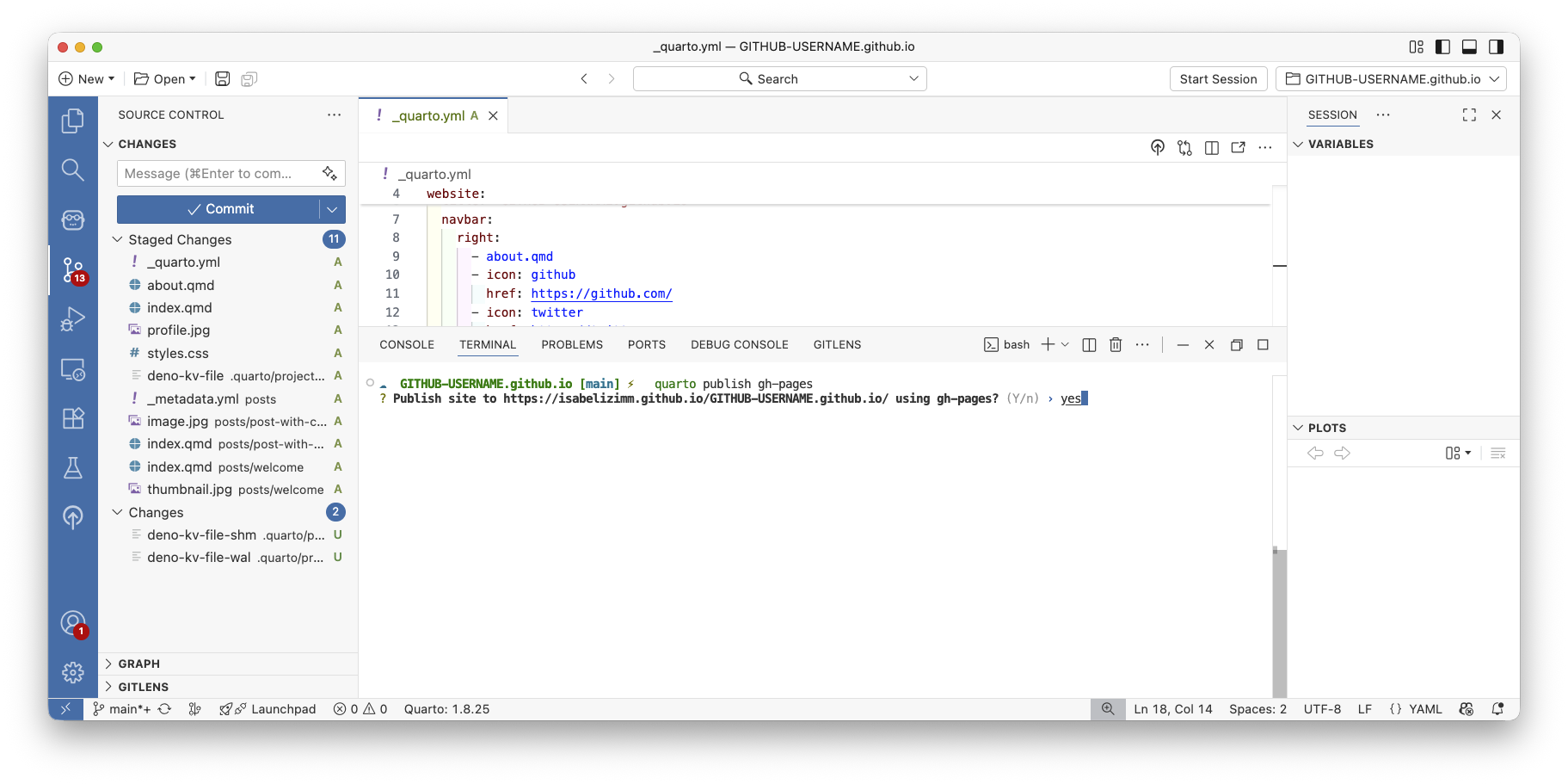Collapse the Staged Changes section
1568x784 pixels.
click(x=118, y=239)
